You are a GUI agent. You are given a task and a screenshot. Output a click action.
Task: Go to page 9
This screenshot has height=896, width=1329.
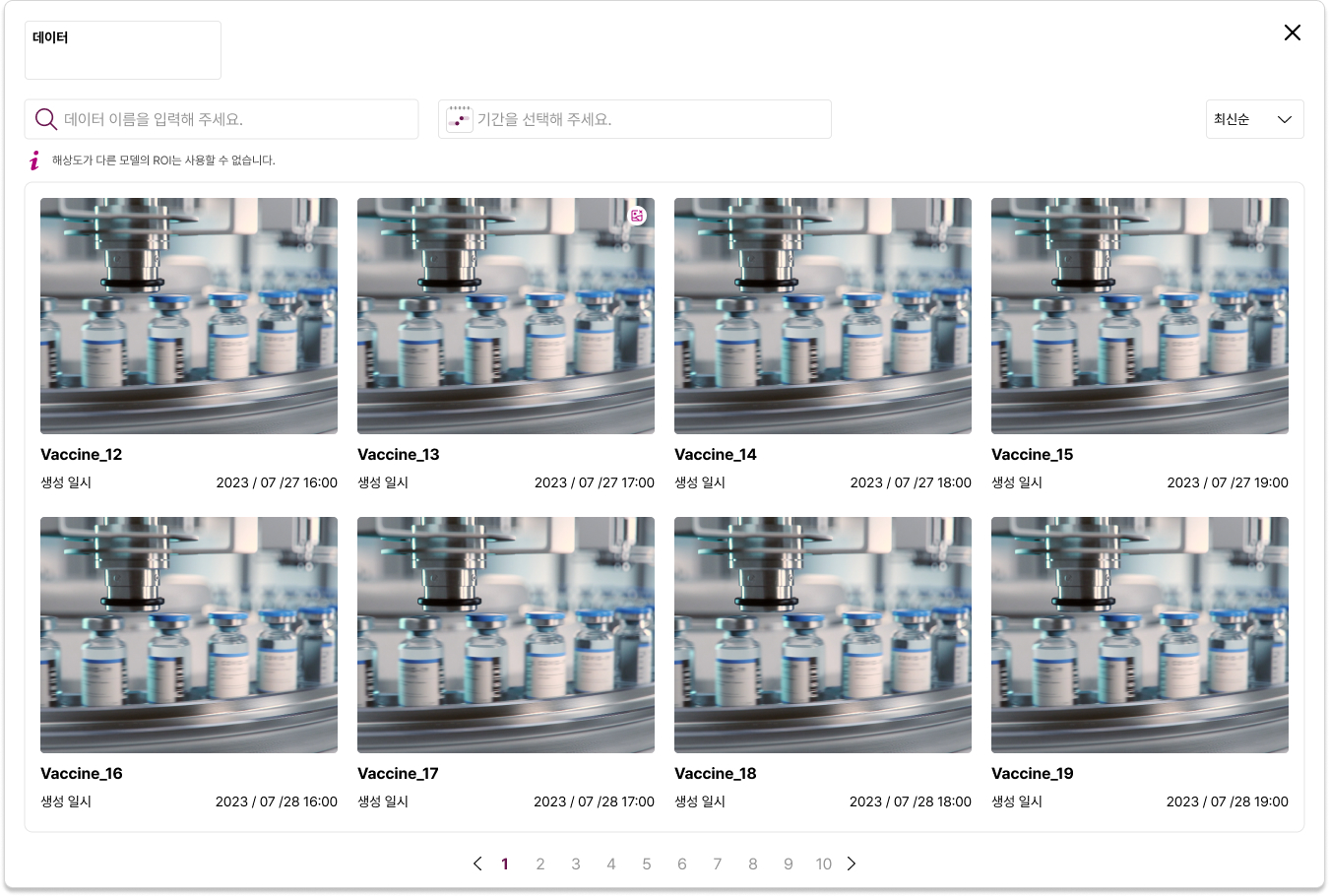(789, 864)
